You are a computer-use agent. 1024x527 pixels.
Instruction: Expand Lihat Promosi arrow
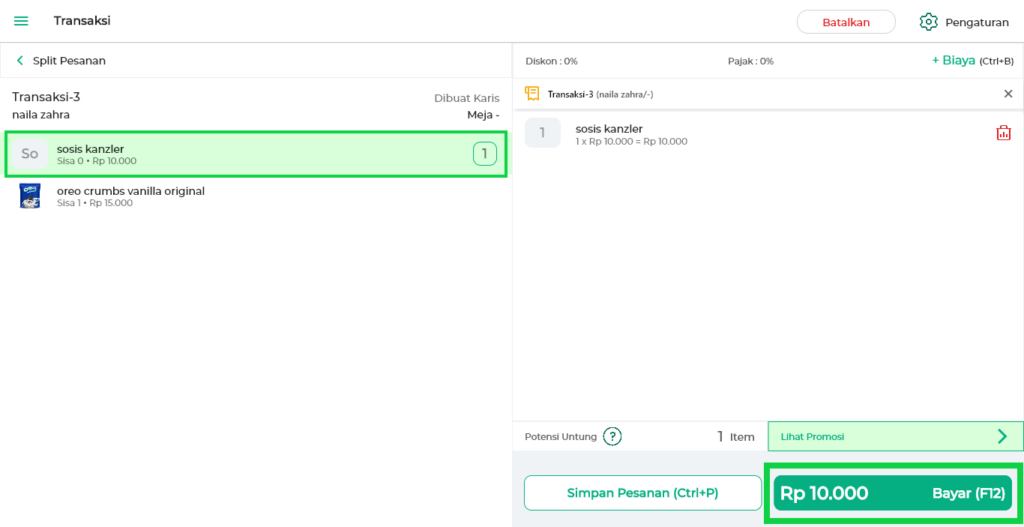[1002, 436]
